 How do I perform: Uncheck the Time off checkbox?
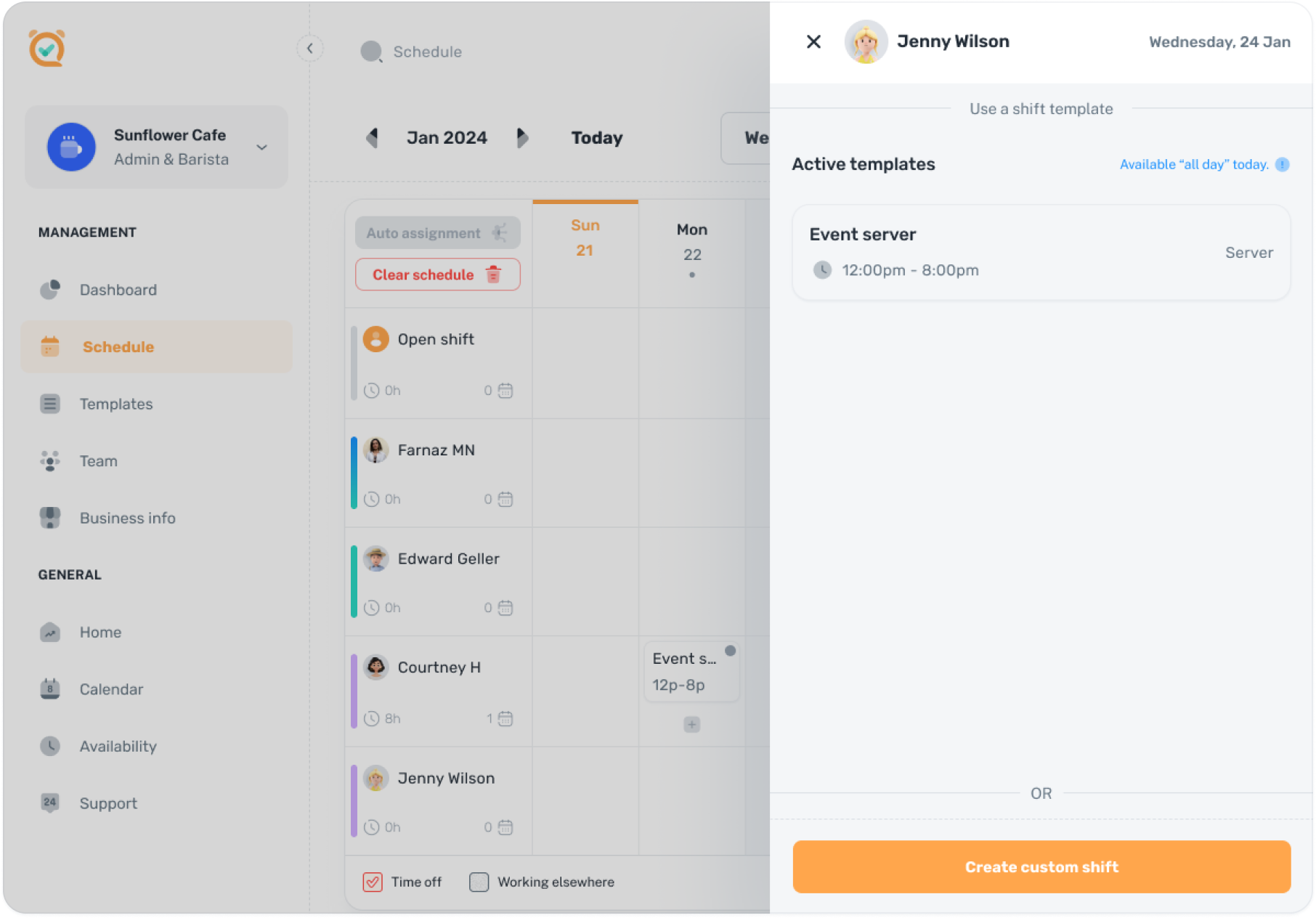(372, 882)
